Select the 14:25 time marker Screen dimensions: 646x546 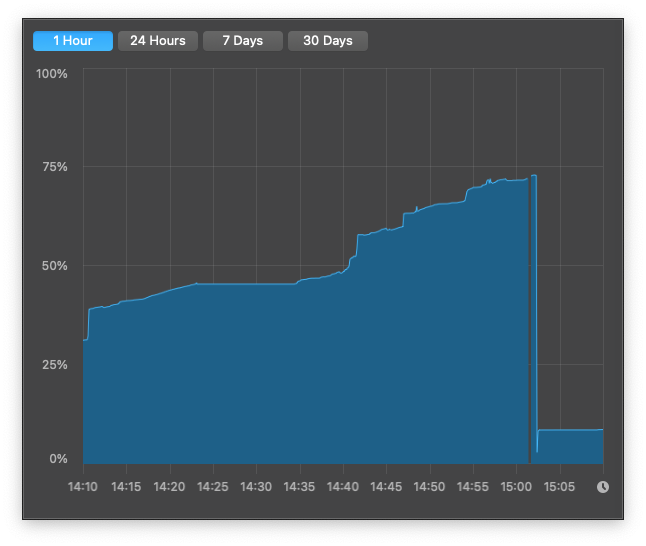click(212, 487)
